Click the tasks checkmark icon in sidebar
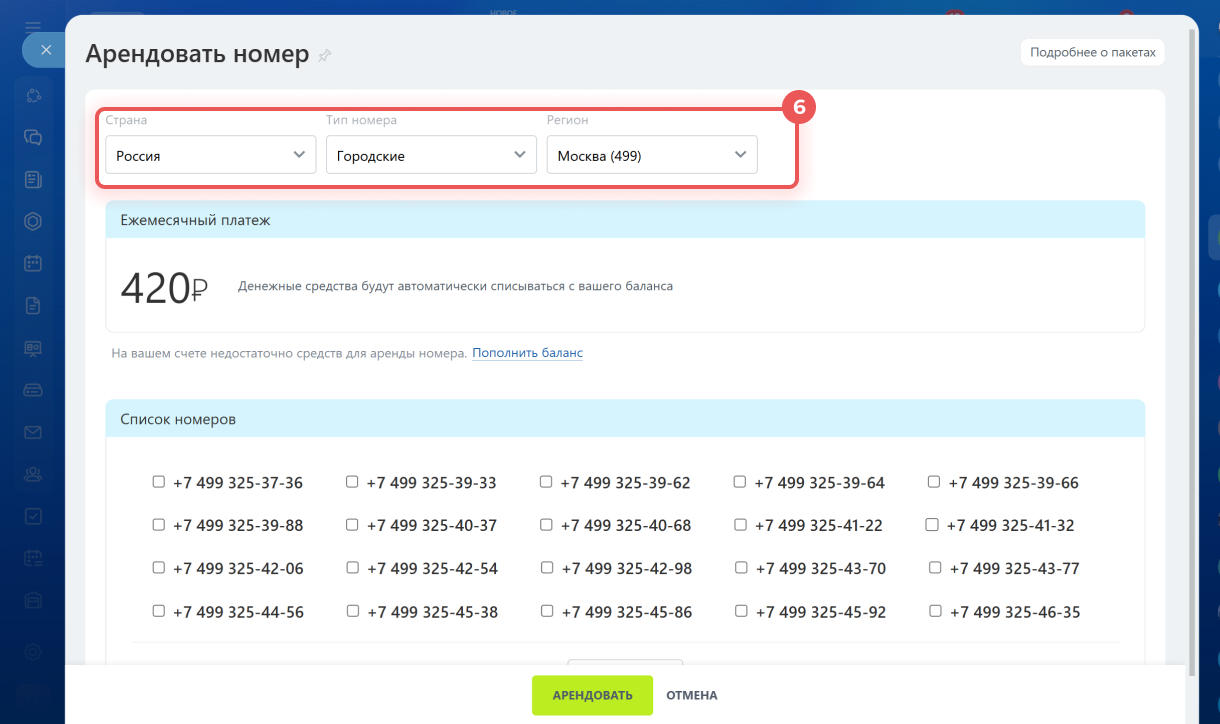Viewport: 1220px width, 724px height. tap(33, 516)
